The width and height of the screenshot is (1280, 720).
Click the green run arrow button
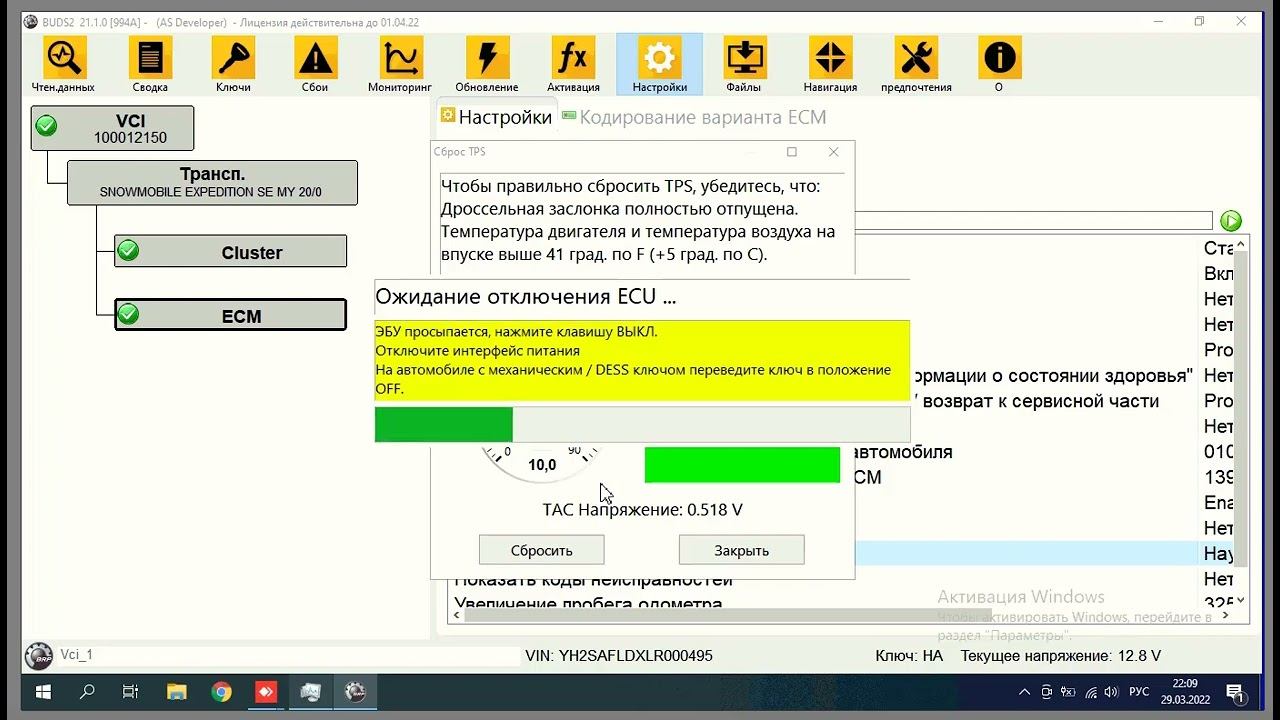(x=1231, y=221)
